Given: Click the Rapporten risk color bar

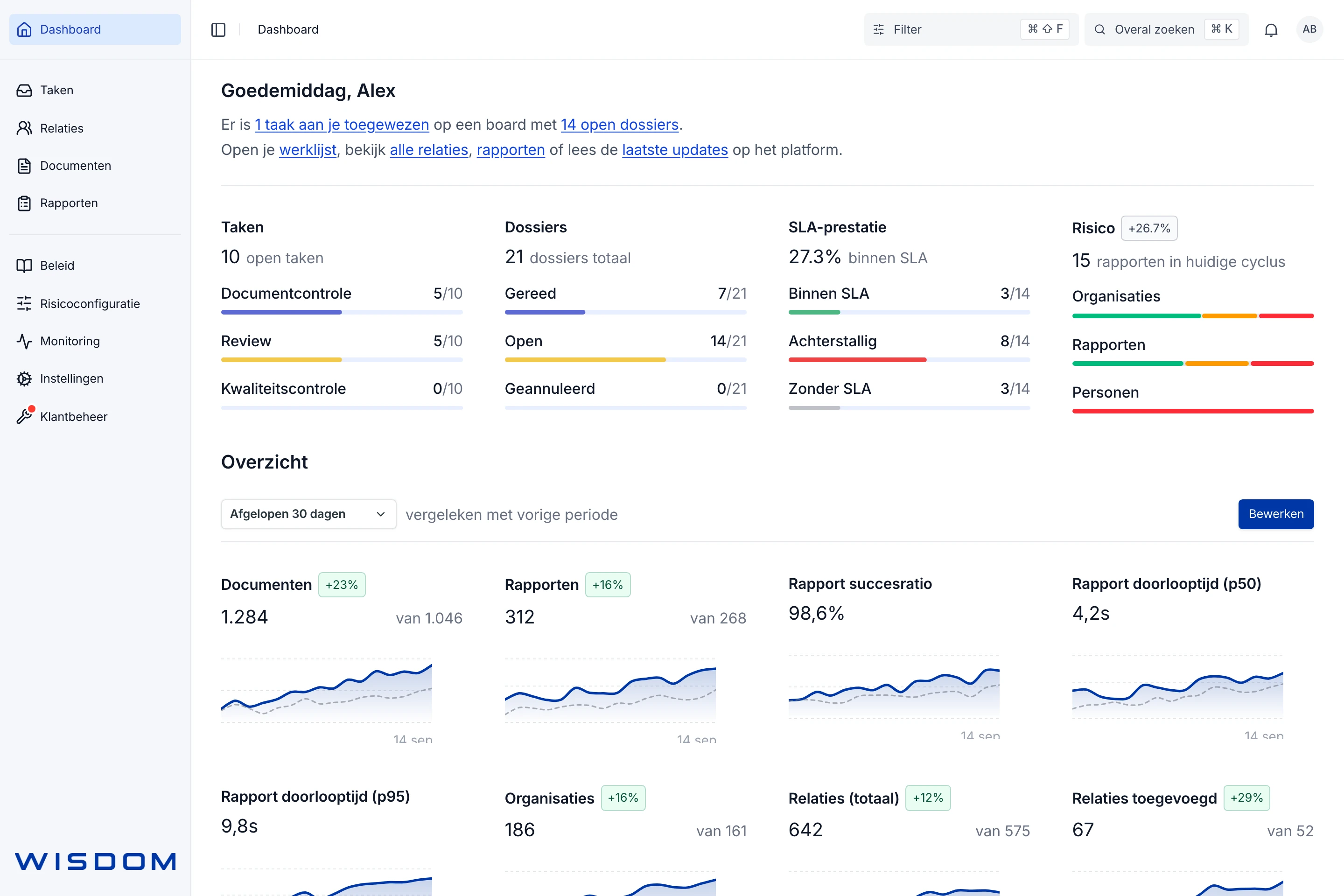Looking at the screenshot, I should click(1193, 364).
